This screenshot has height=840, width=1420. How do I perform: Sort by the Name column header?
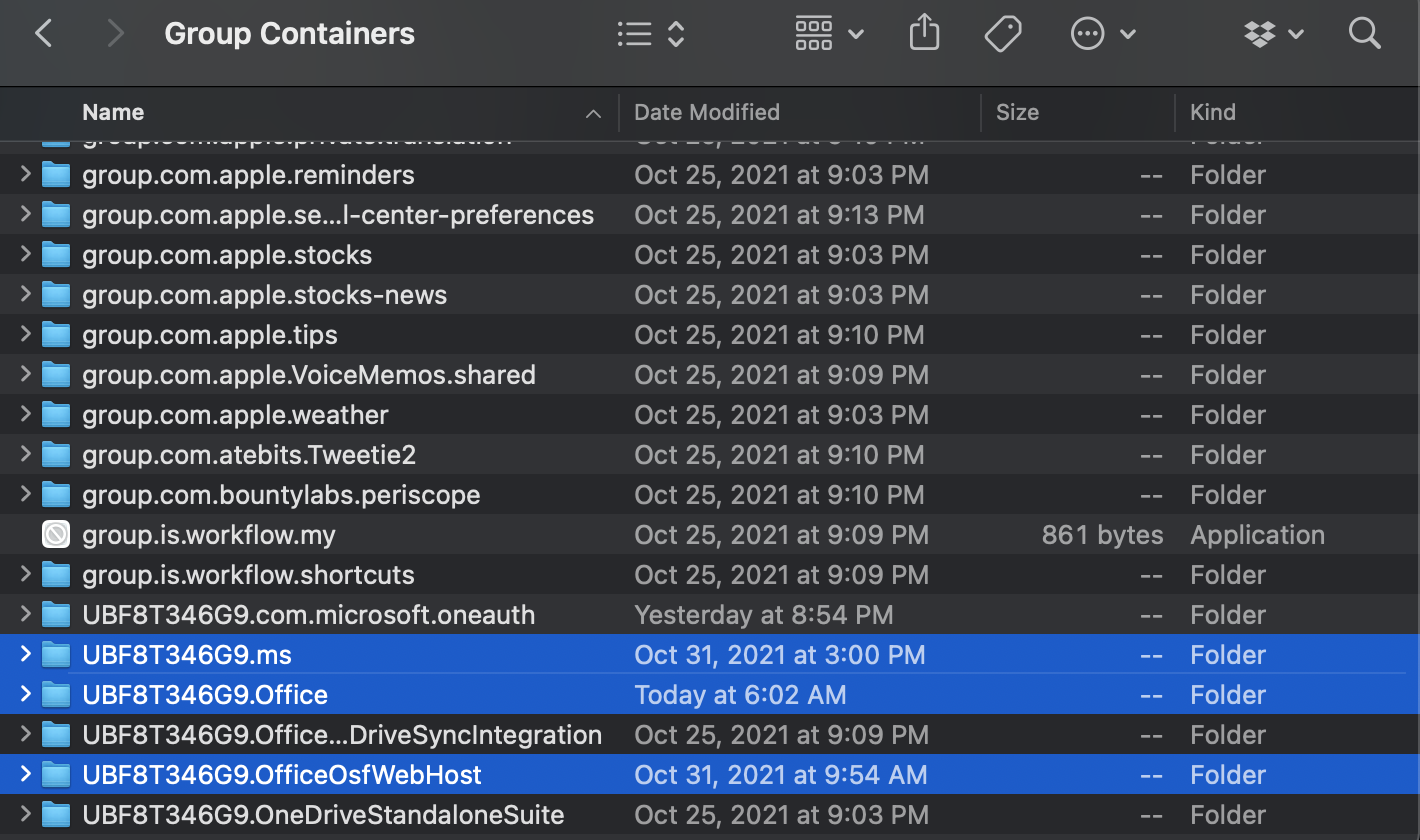tap(113, 112)
